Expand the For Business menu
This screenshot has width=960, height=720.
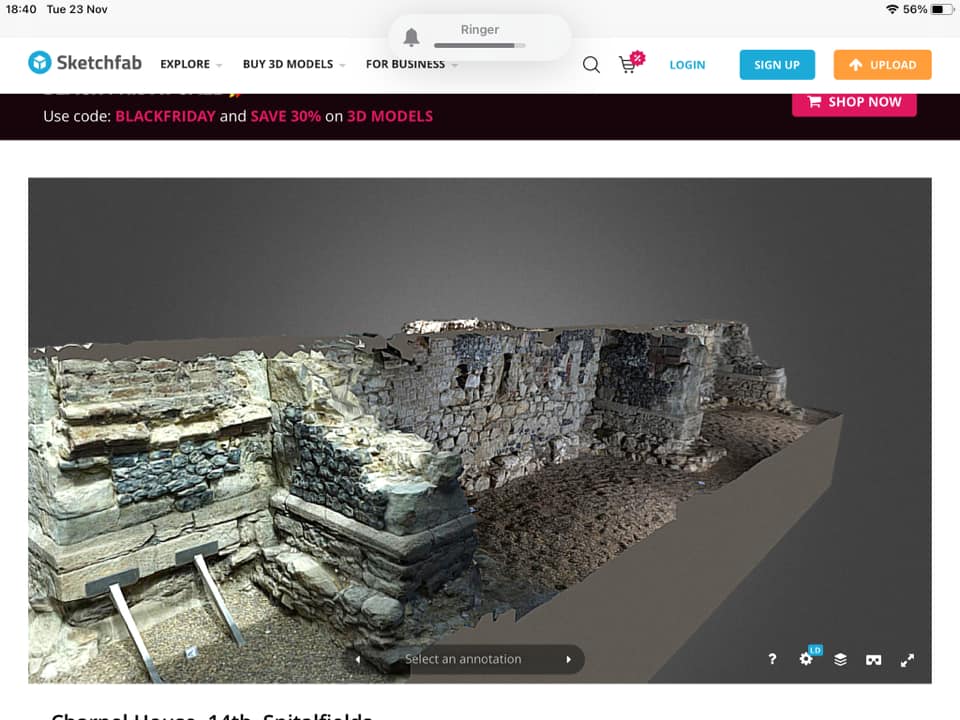coord(411,65)
